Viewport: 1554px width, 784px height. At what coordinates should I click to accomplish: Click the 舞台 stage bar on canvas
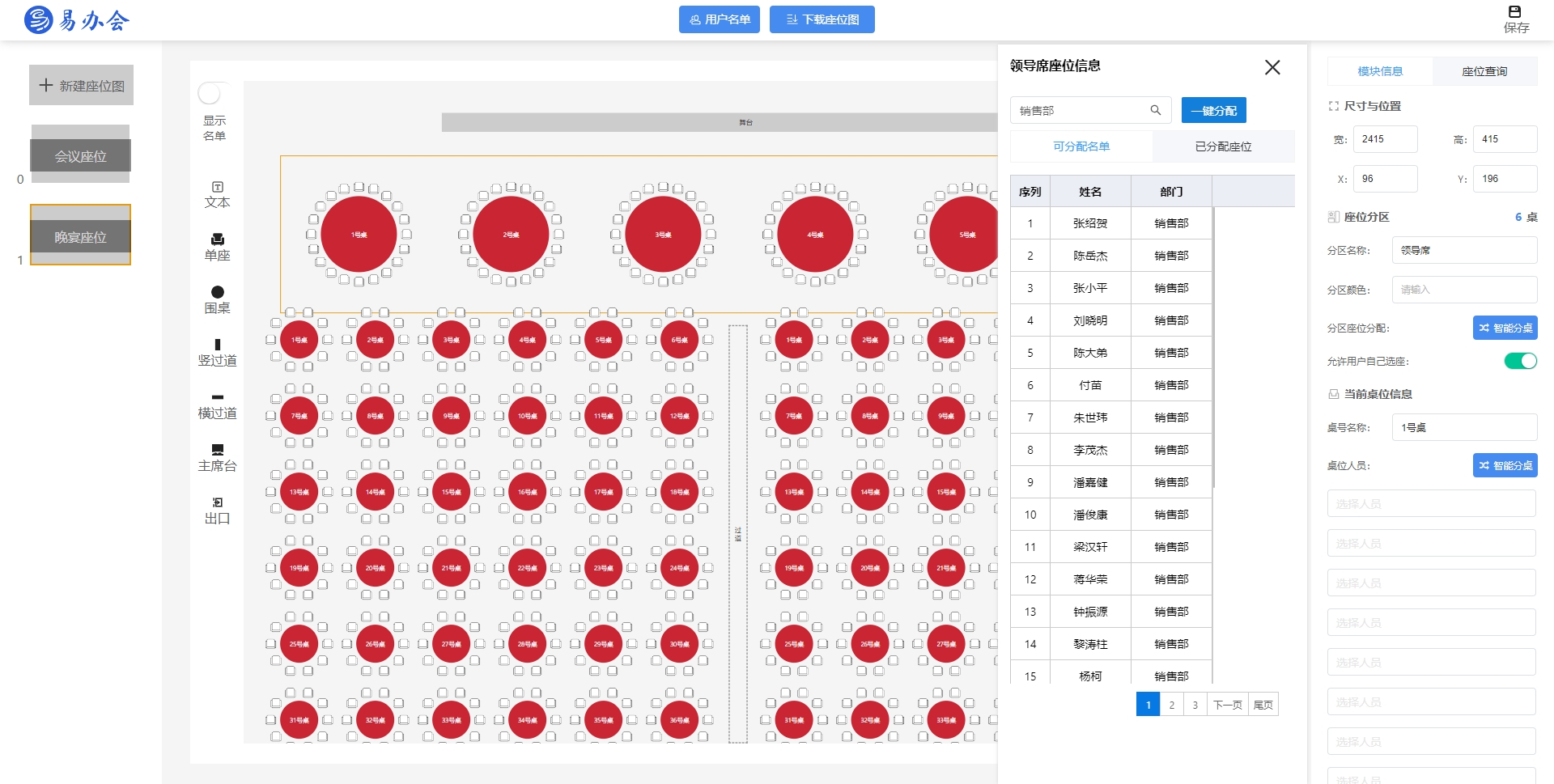coord(720,122)
